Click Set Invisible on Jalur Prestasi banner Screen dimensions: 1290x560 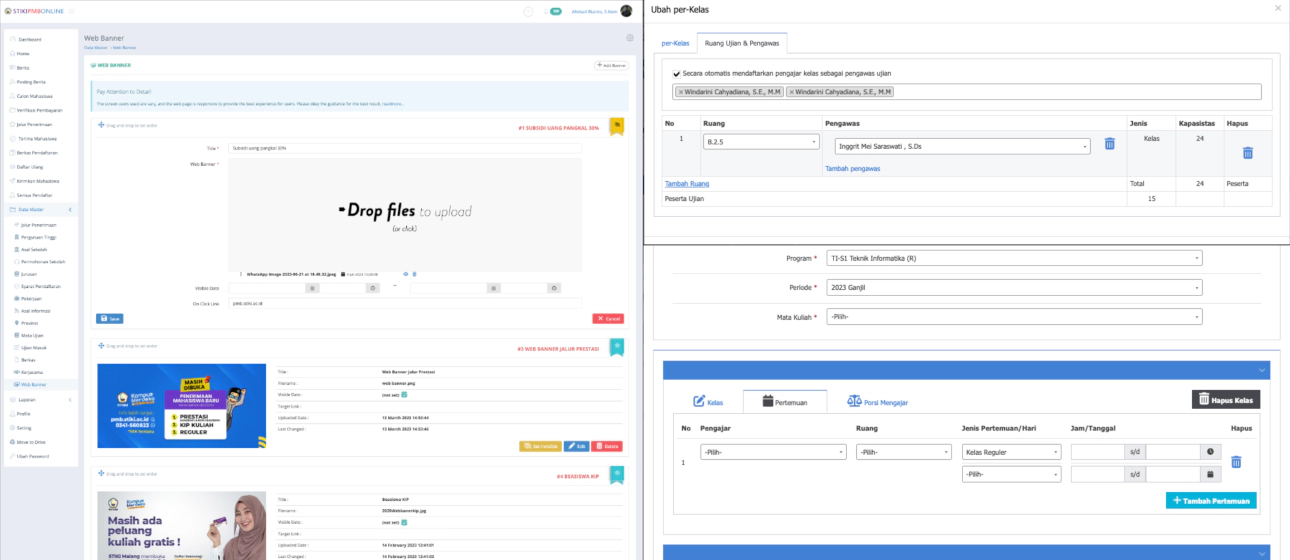[540, 446]
